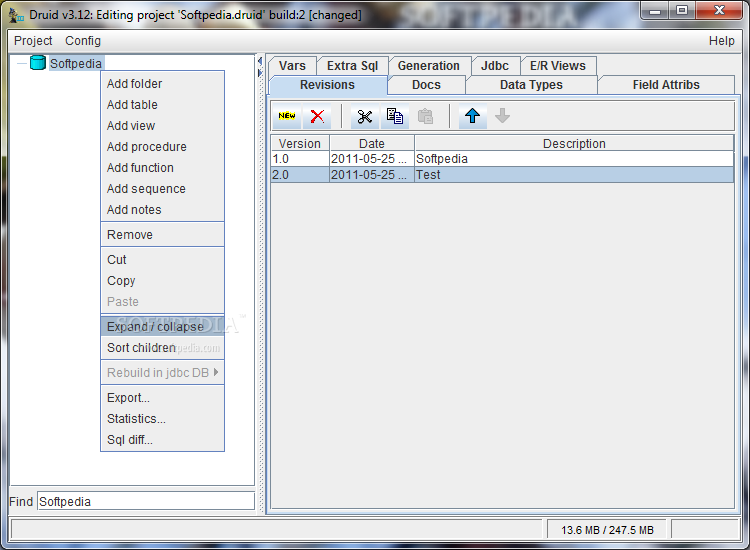The height and width of the screenshot is (550, 750).
Task: Click the date cell of revision 2.0
Action: click(x=372, y=175)
